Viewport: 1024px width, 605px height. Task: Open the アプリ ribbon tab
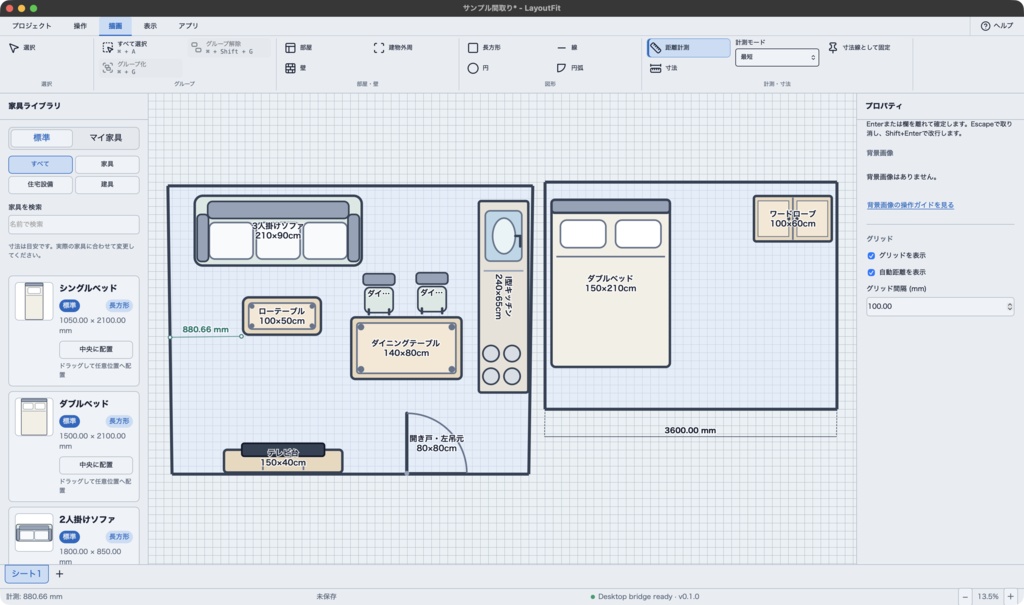[188, 25]
